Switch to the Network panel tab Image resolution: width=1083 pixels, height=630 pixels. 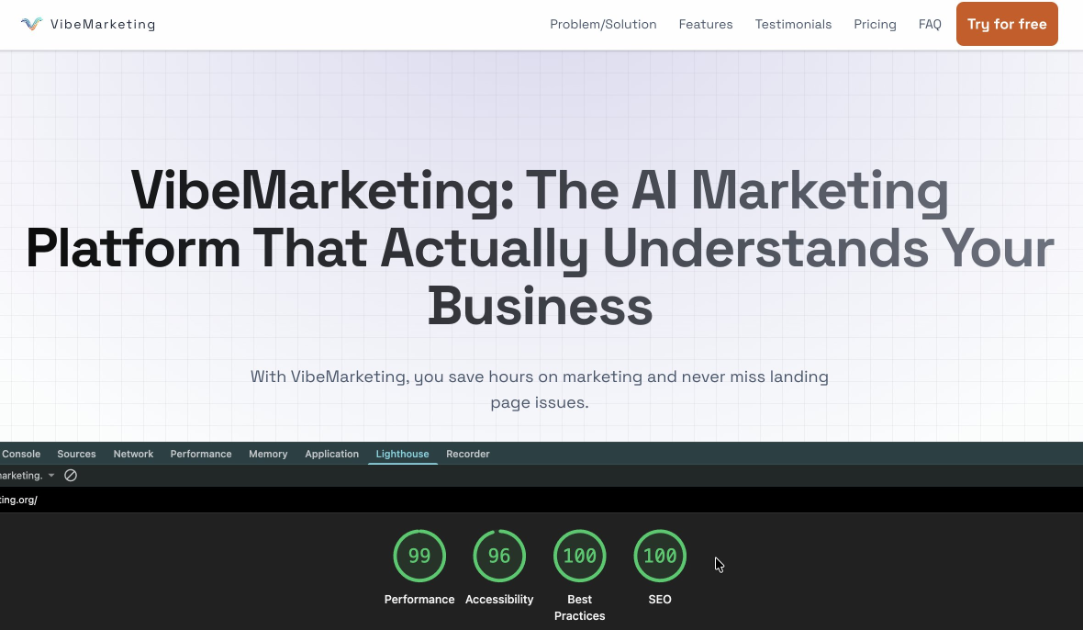(x=133, y=454)
